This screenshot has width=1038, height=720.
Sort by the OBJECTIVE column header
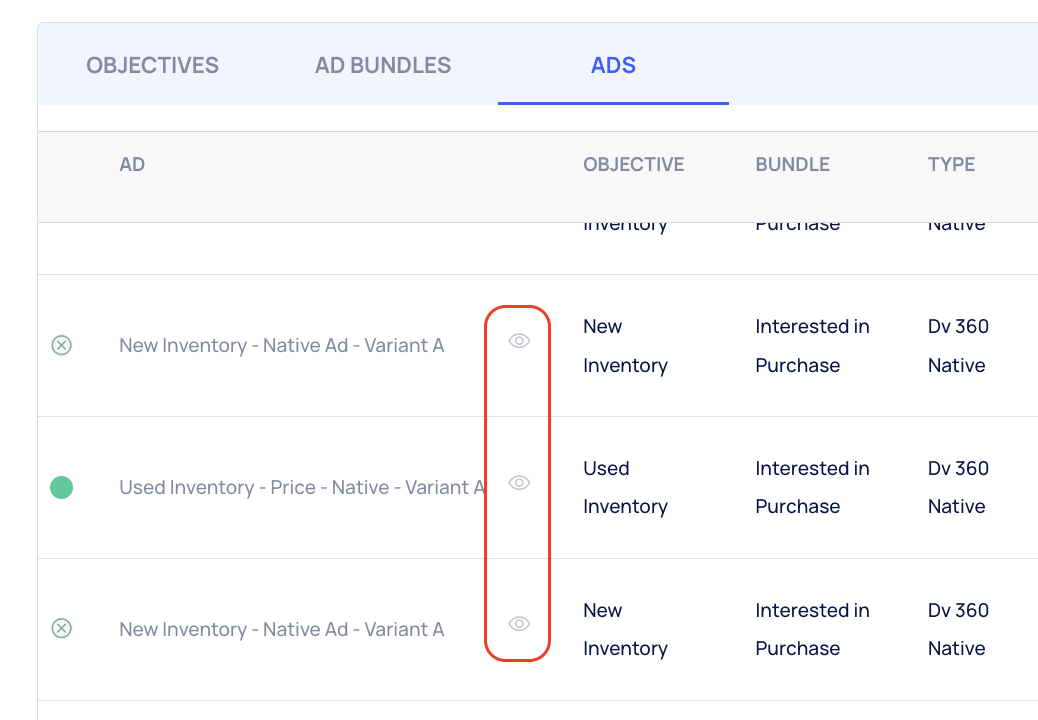click(634, 164)
